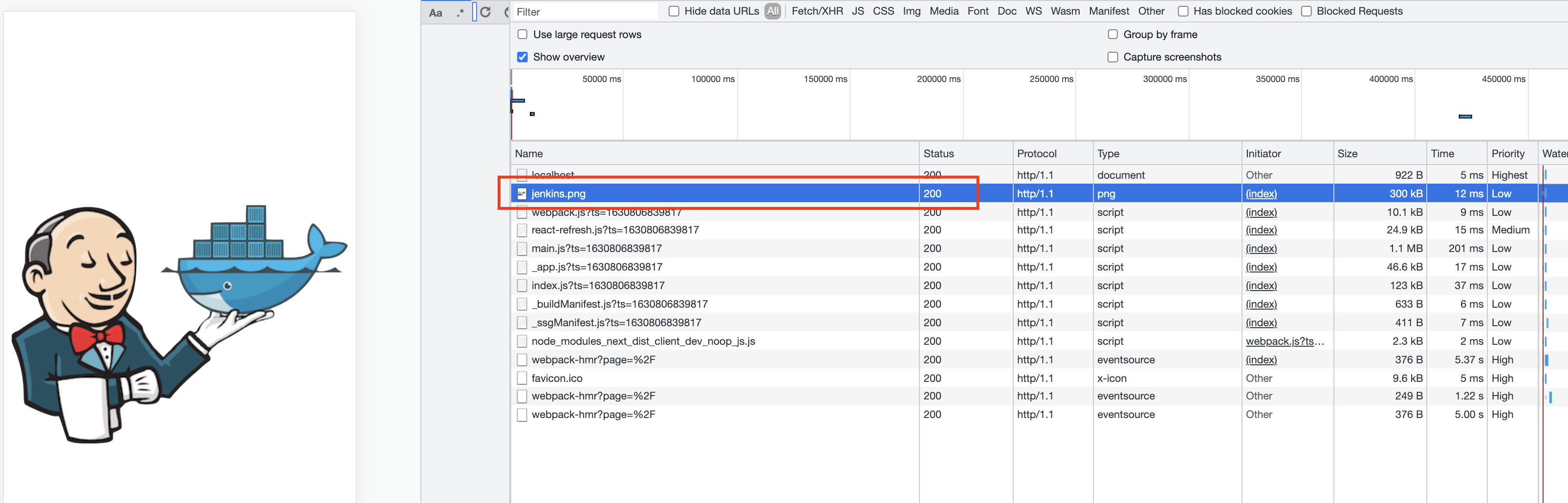
Task: Filter requests by Img type
Action: (x=911, y=11)
